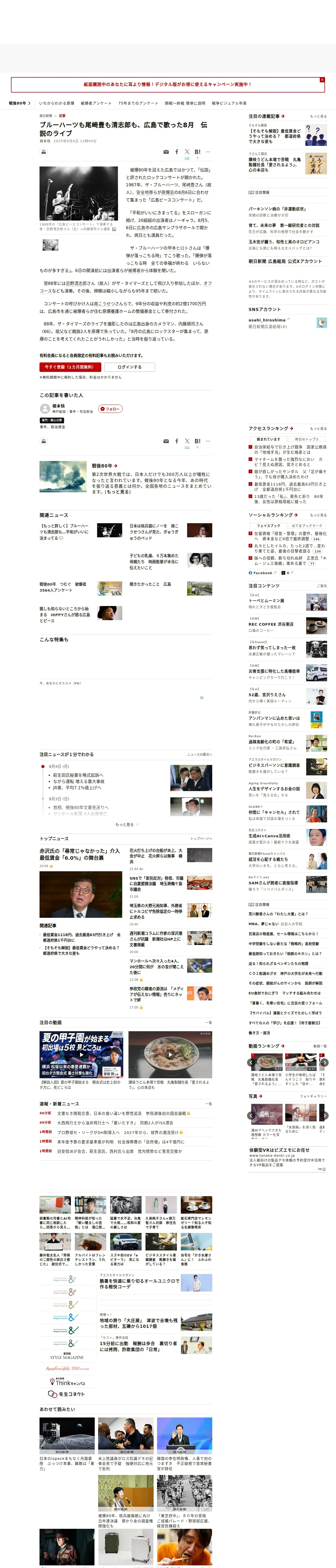The height and width of the screenshot is (1568, 336).
Task: Click もっと見る beside アクセスランキング
Action: pos(318,429)
